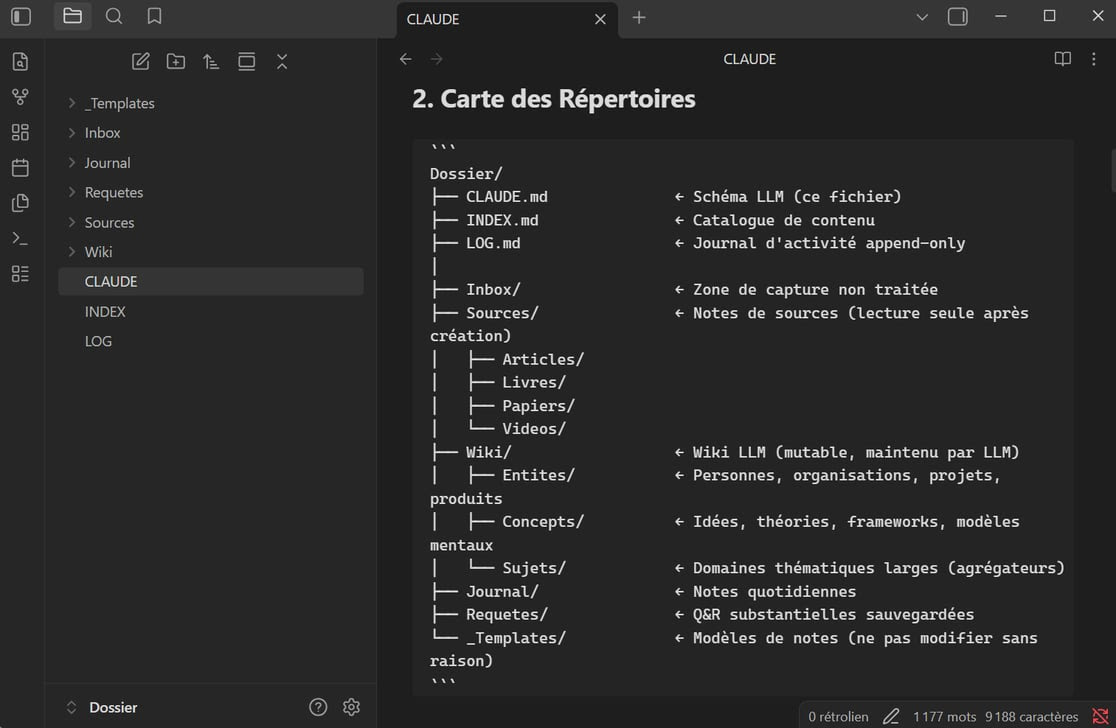Click the INDEX.md line in code block

point(502,221)
